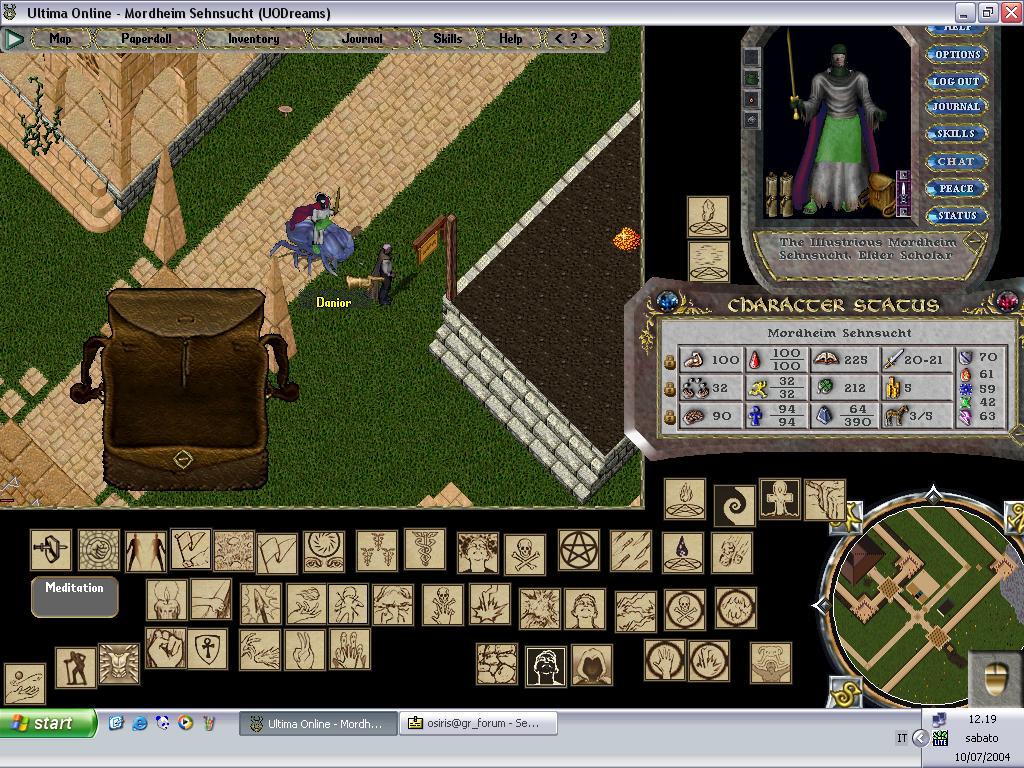Select the open hand inside circle icon
The height and width of the screenshot is (768, 1024).
click(x=665, y=660)
